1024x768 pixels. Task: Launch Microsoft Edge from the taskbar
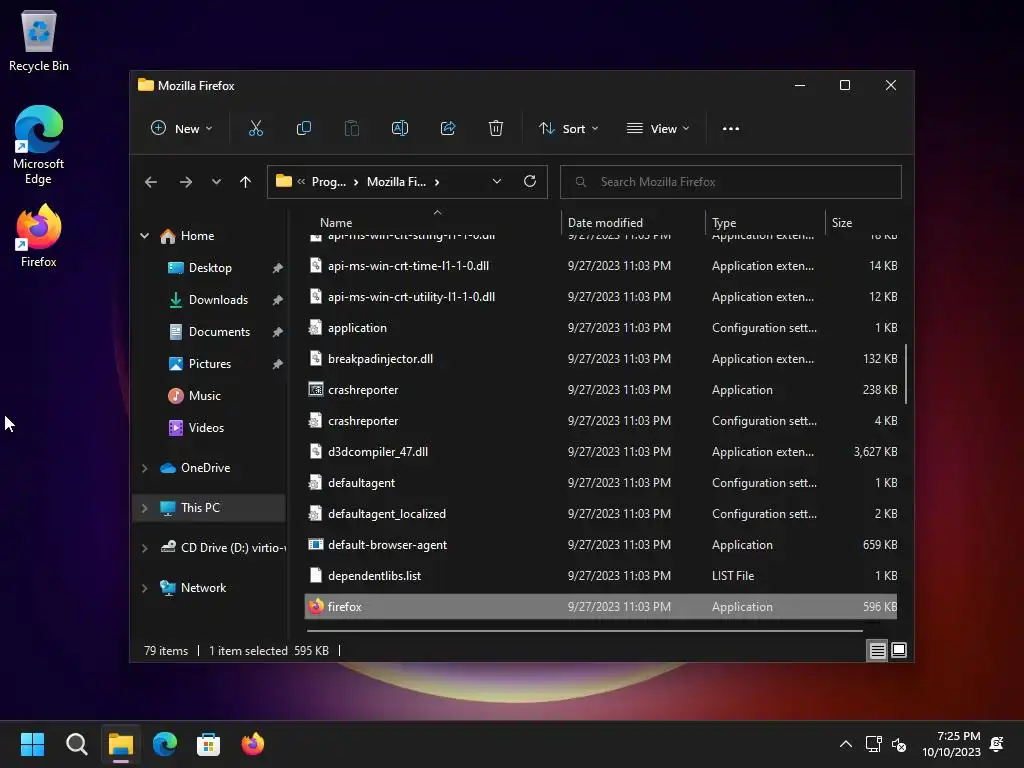tap(165, 744)
